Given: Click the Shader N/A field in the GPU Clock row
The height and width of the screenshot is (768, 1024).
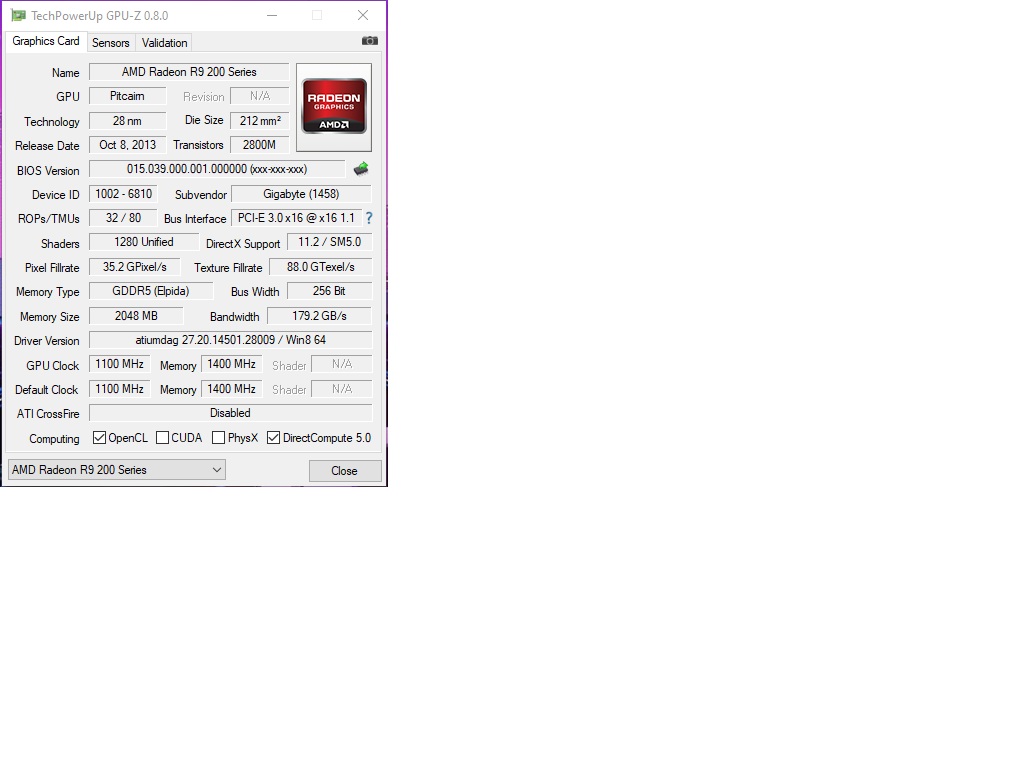Looking at the screenshot, I should pyautogui.click(x=342, y=364).
